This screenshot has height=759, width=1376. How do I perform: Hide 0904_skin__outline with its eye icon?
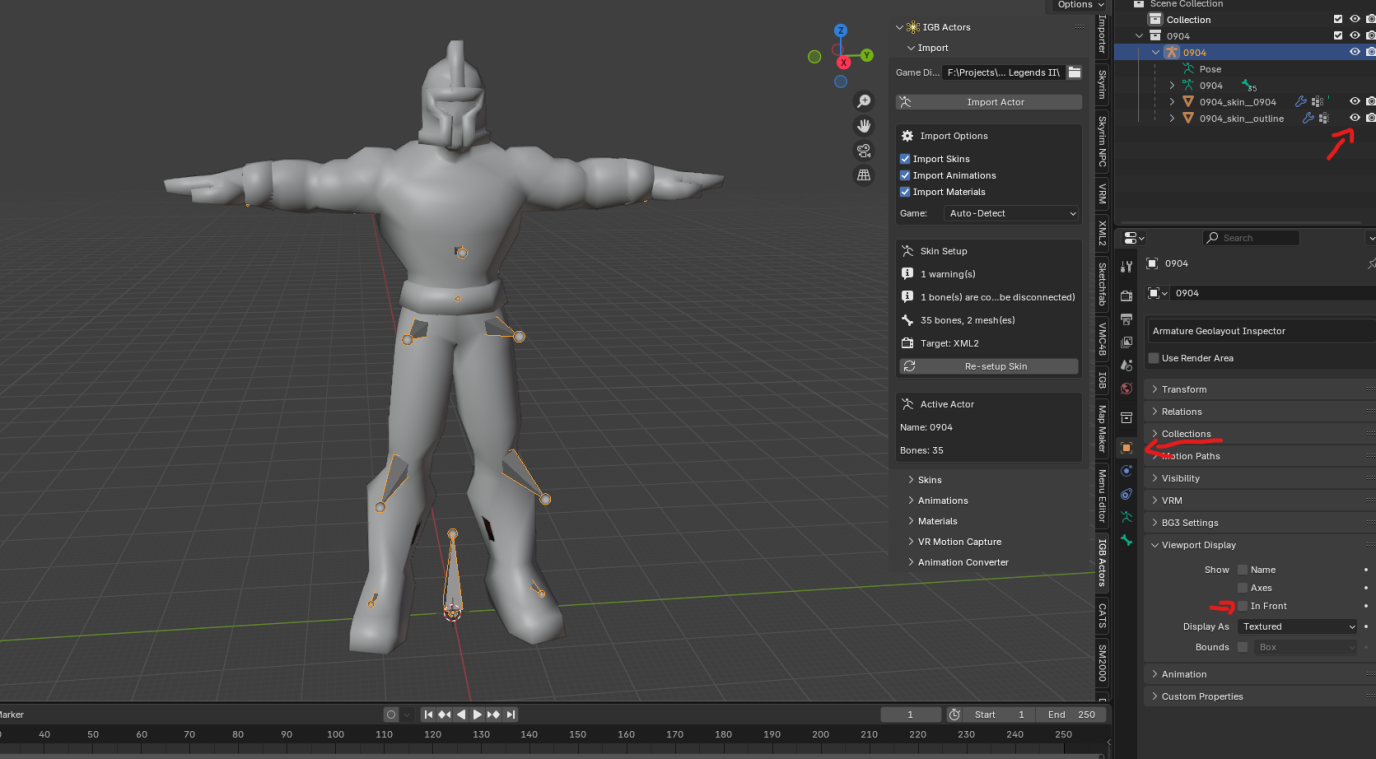tap(1355, 118)
